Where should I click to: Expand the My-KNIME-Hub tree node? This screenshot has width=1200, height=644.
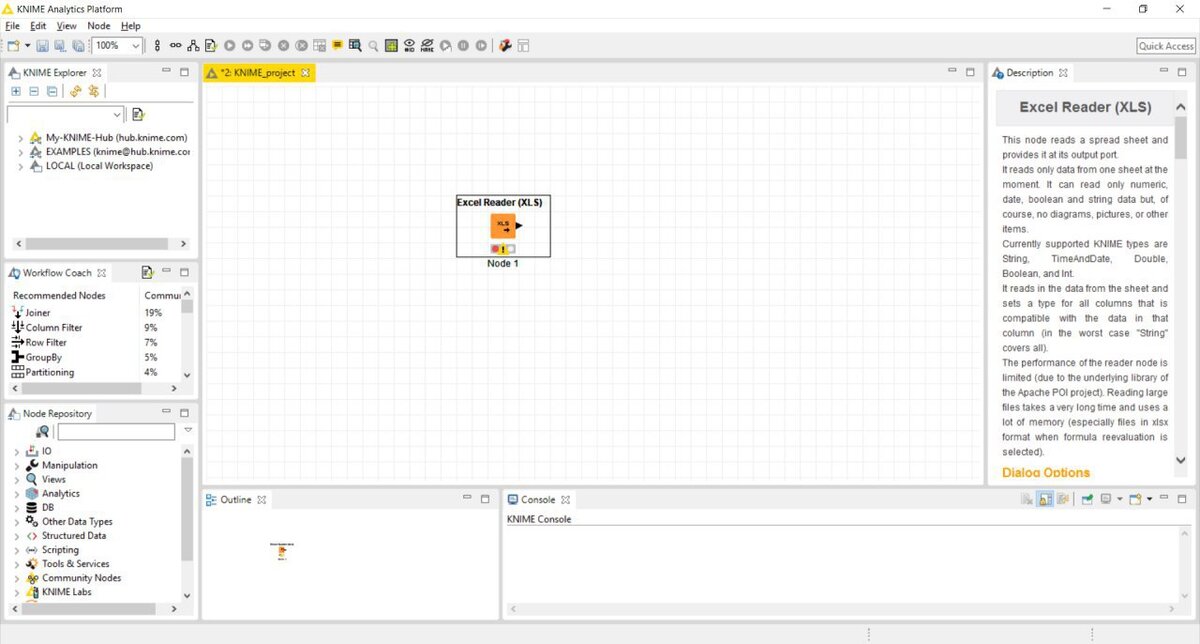pyautogui.click(x=20, y=138)
